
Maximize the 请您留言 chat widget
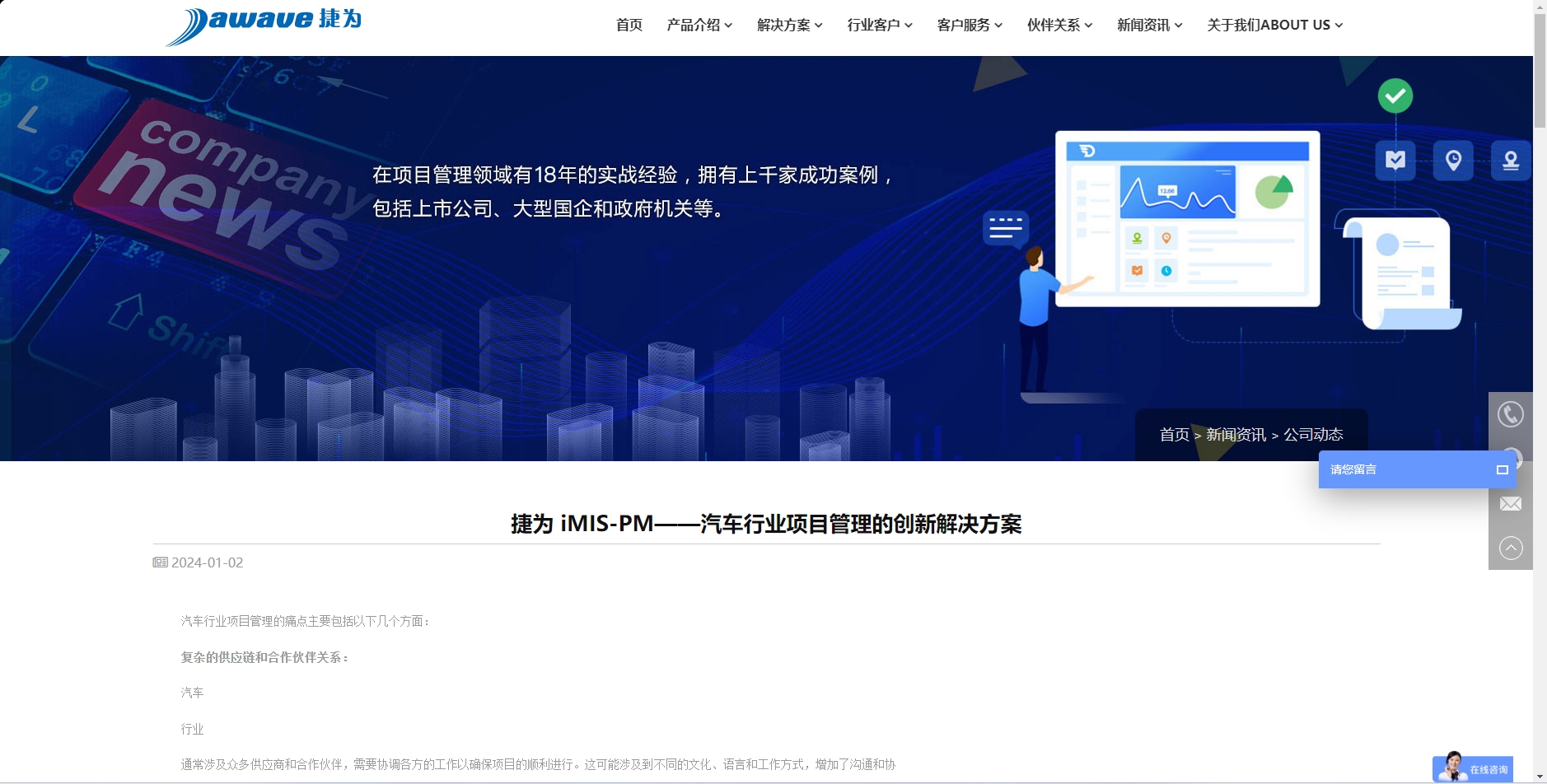(x=1503, y=469)
